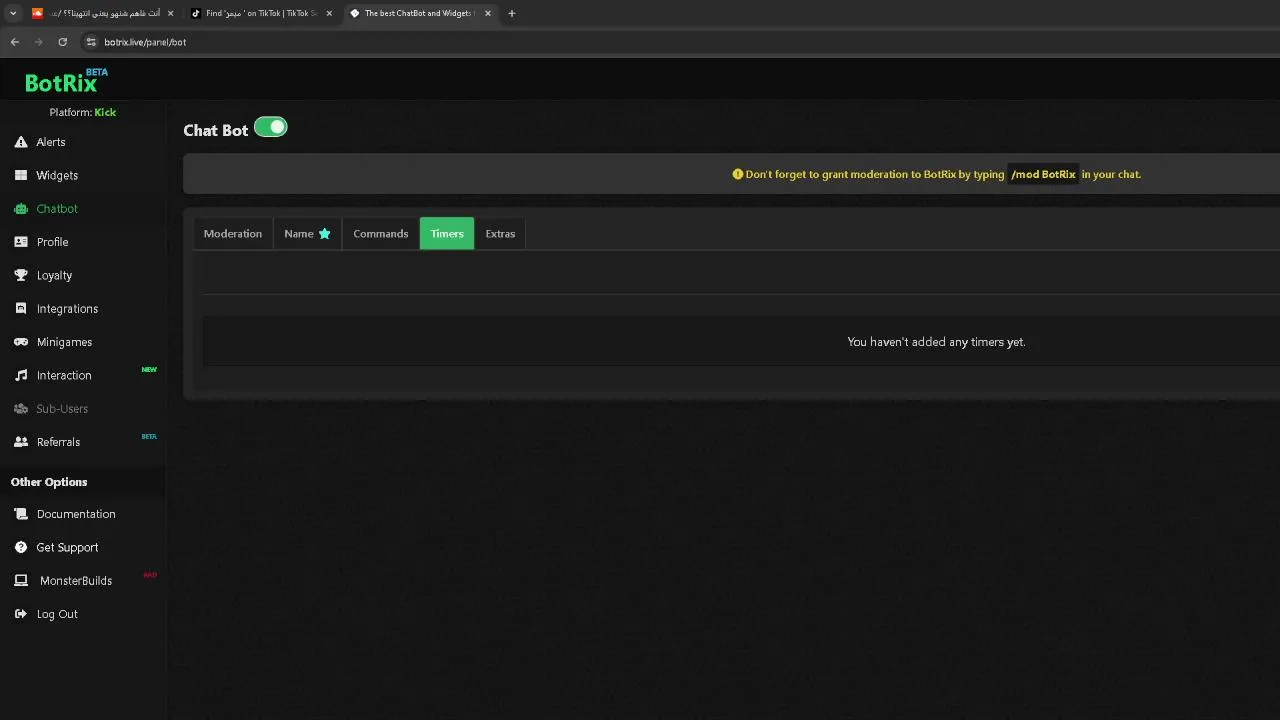Click the Get Support question icon
The width and height of the screenshot is (1280, 720).
point(21,547)
